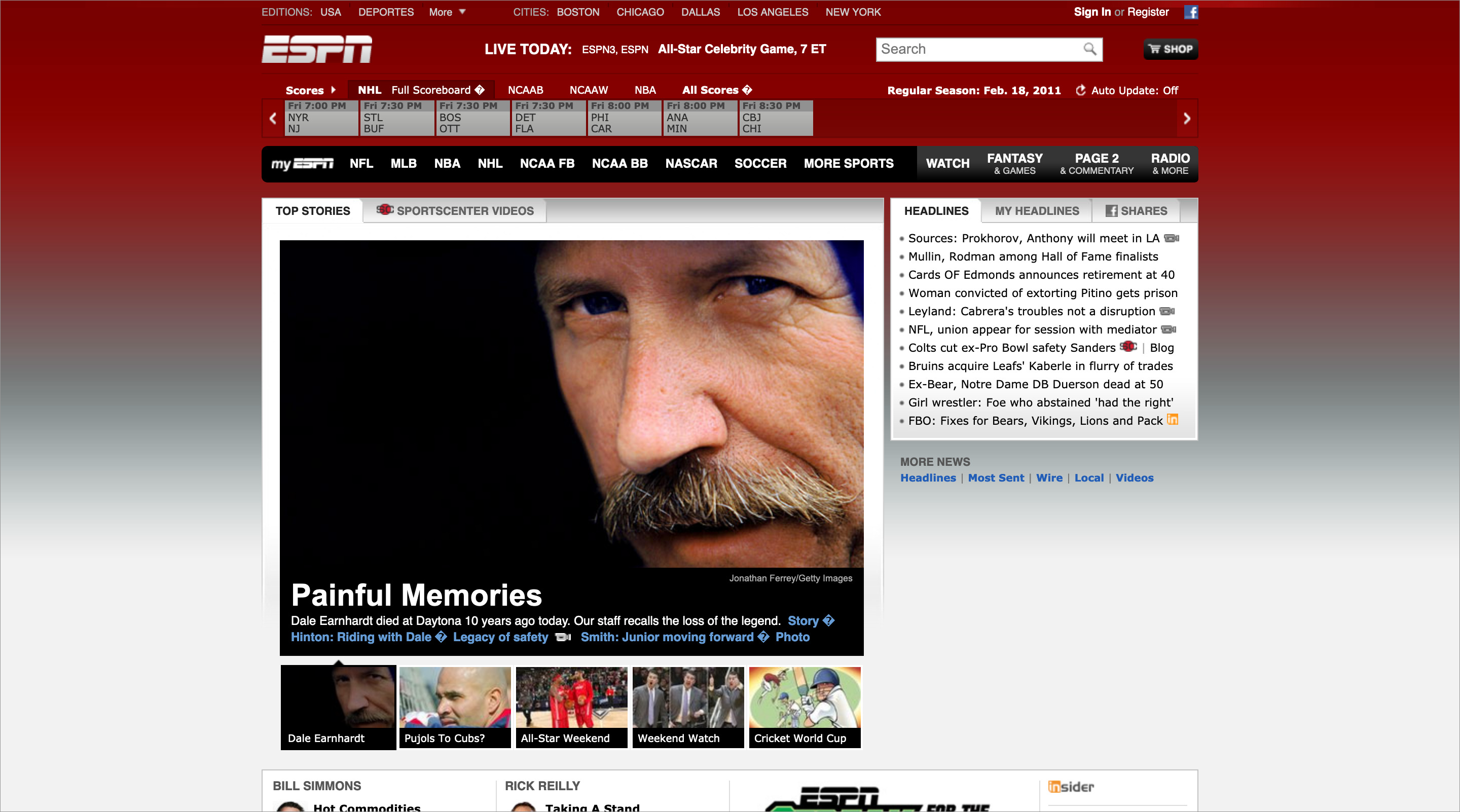The width and height of the screenshot is (1460, 812).
Task: Select NBA scores tab
Action: point(645,90)
